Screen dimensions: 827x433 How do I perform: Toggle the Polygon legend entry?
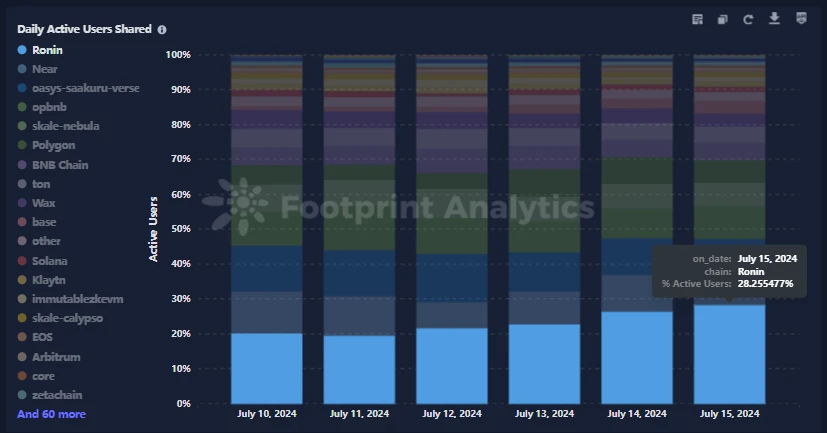[x=46, y=145]
